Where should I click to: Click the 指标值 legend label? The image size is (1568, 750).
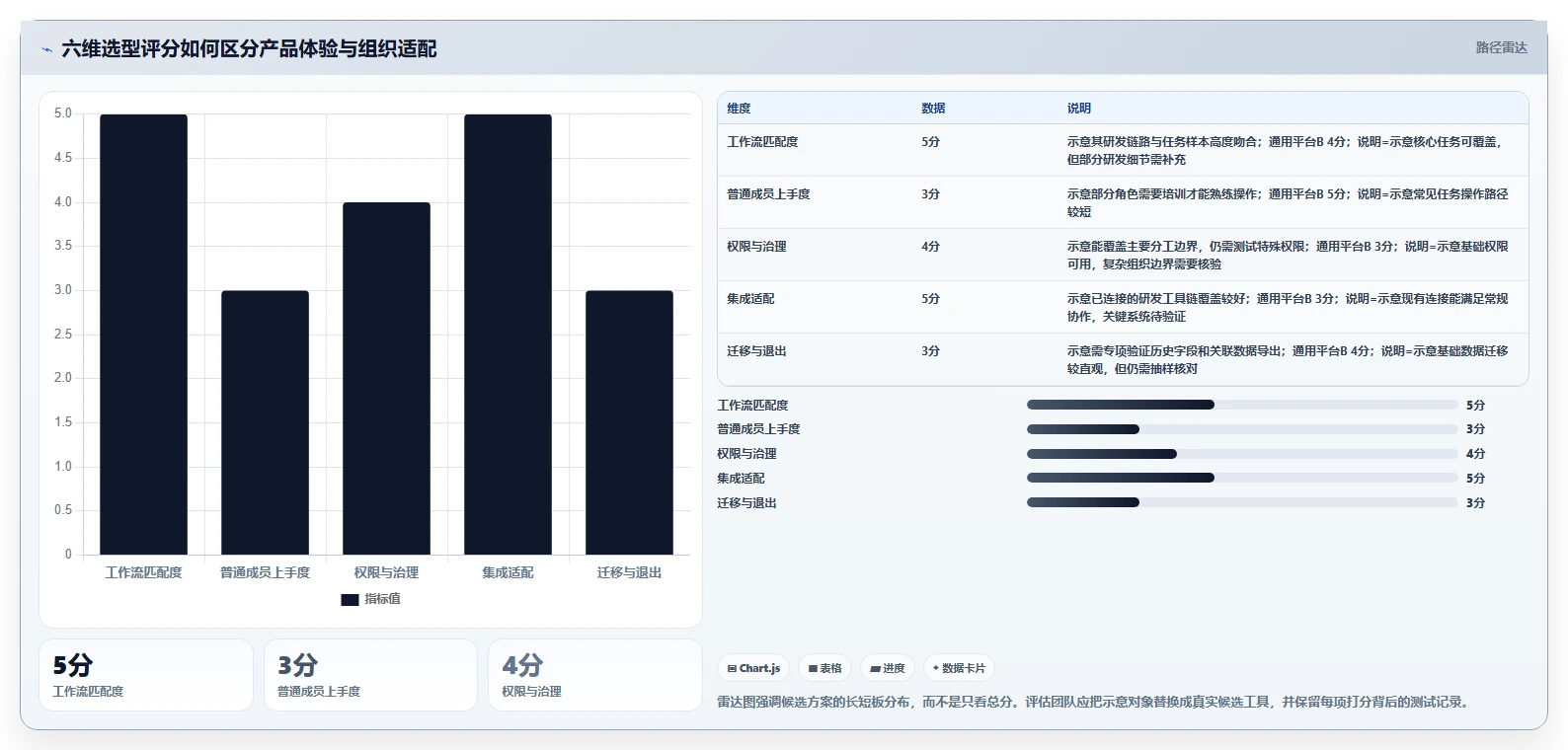point(382,599)
